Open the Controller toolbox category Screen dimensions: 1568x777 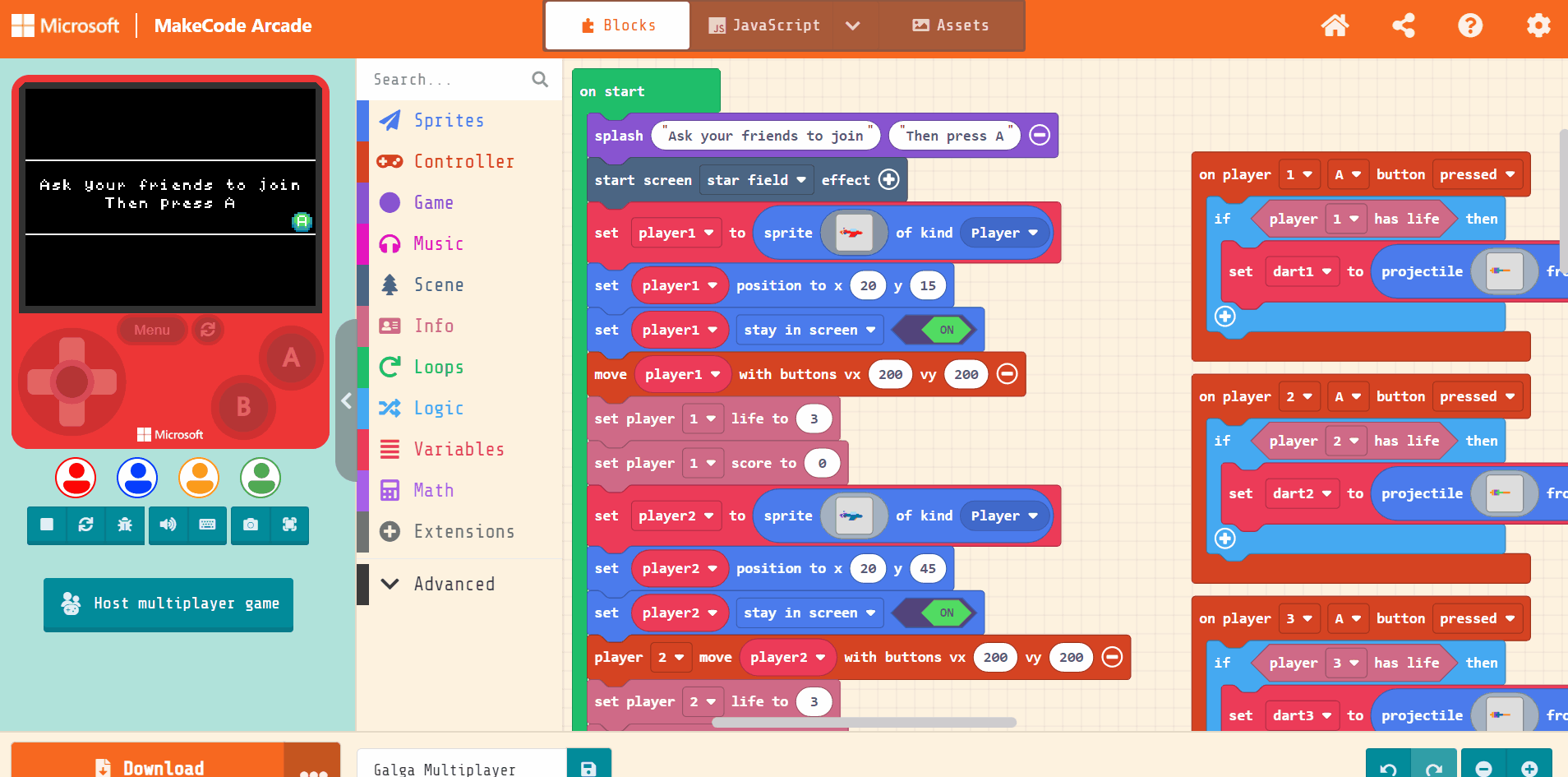click(x=459, y=161)
